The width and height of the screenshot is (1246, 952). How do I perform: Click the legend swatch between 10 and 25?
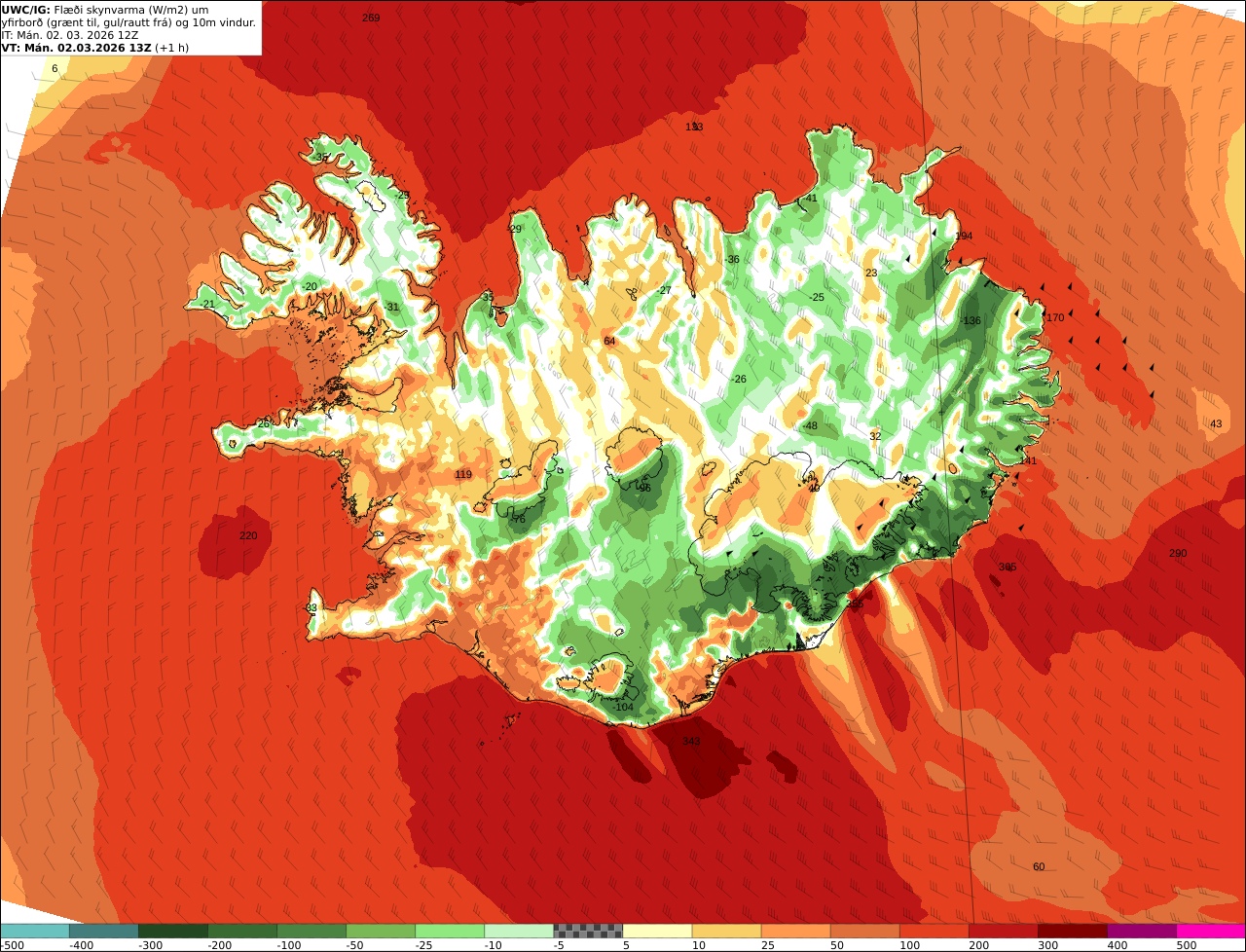(x=726, y=931)
